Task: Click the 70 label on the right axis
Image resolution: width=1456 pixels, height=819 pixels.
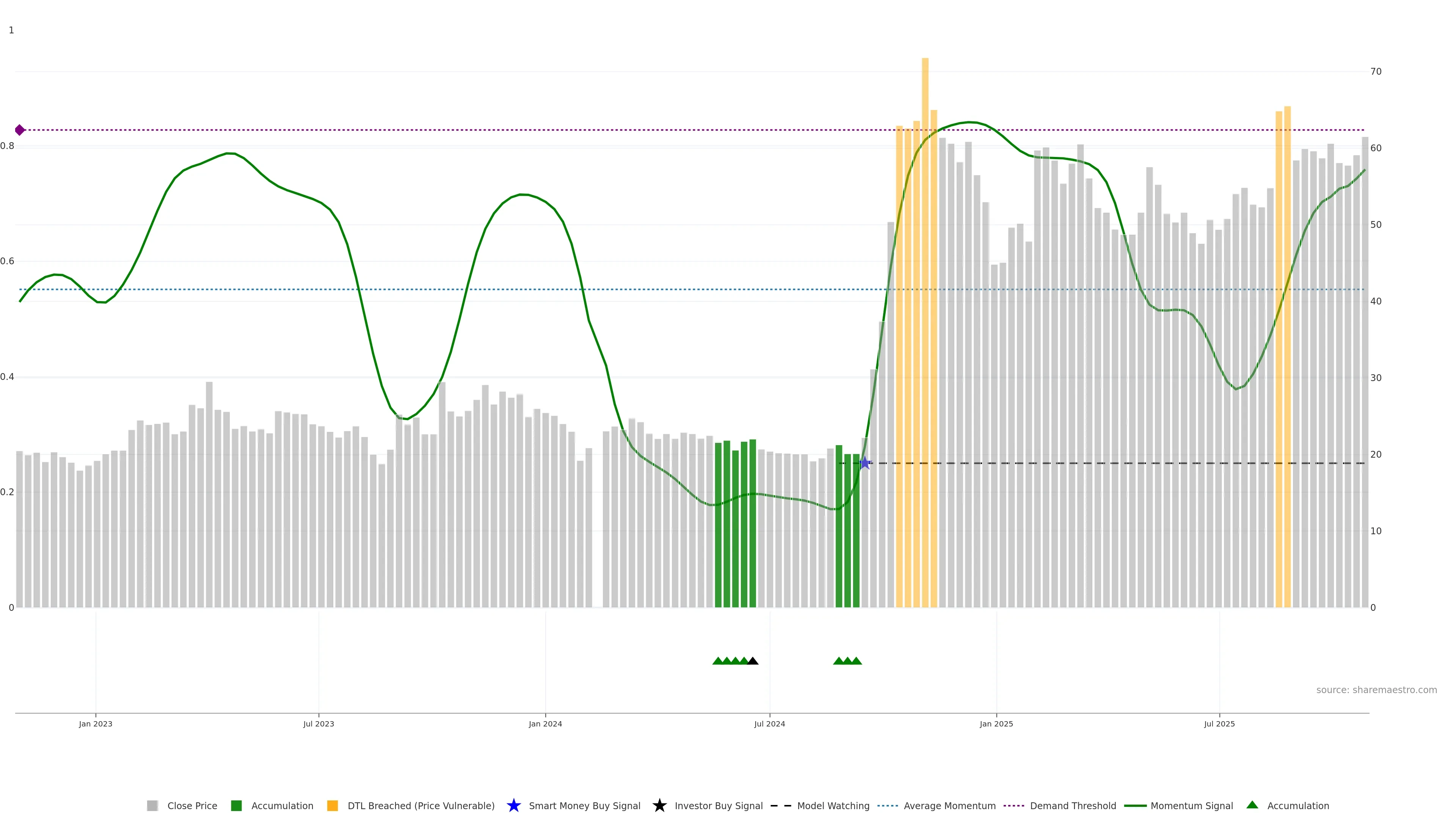Action: click(1376, 71)
